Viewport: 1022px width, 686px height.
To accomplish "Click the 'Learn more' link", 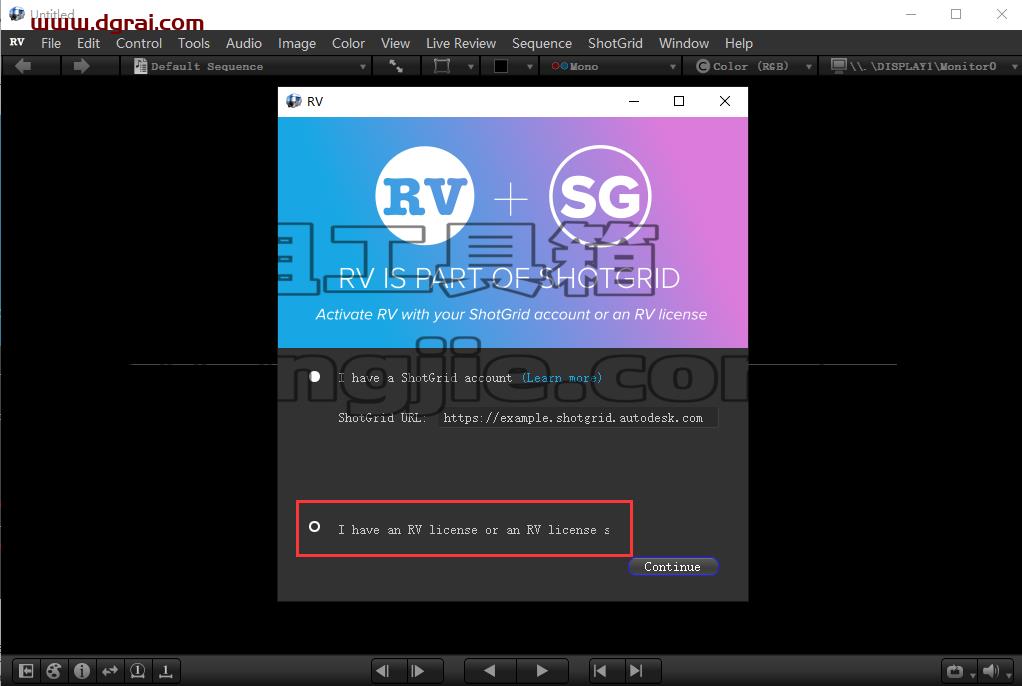I will [x=562, y=378].
